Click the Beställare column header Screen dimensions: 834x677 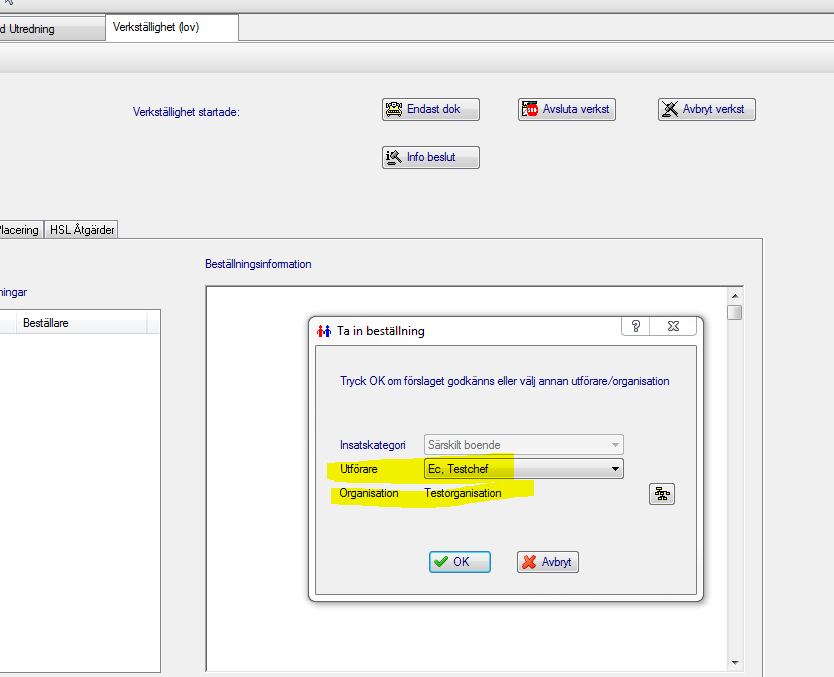click(x=82, y=323)
